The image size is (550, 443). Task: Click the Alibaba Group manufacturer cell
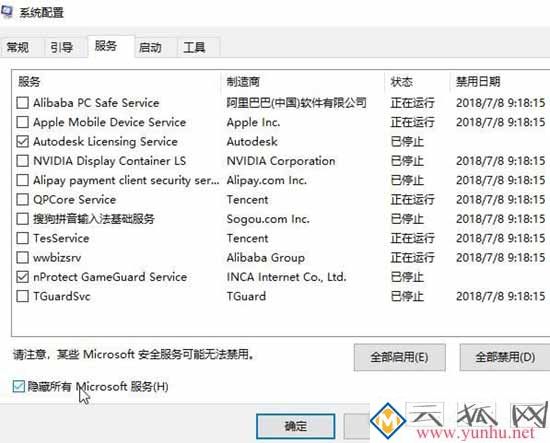[266, 257]
